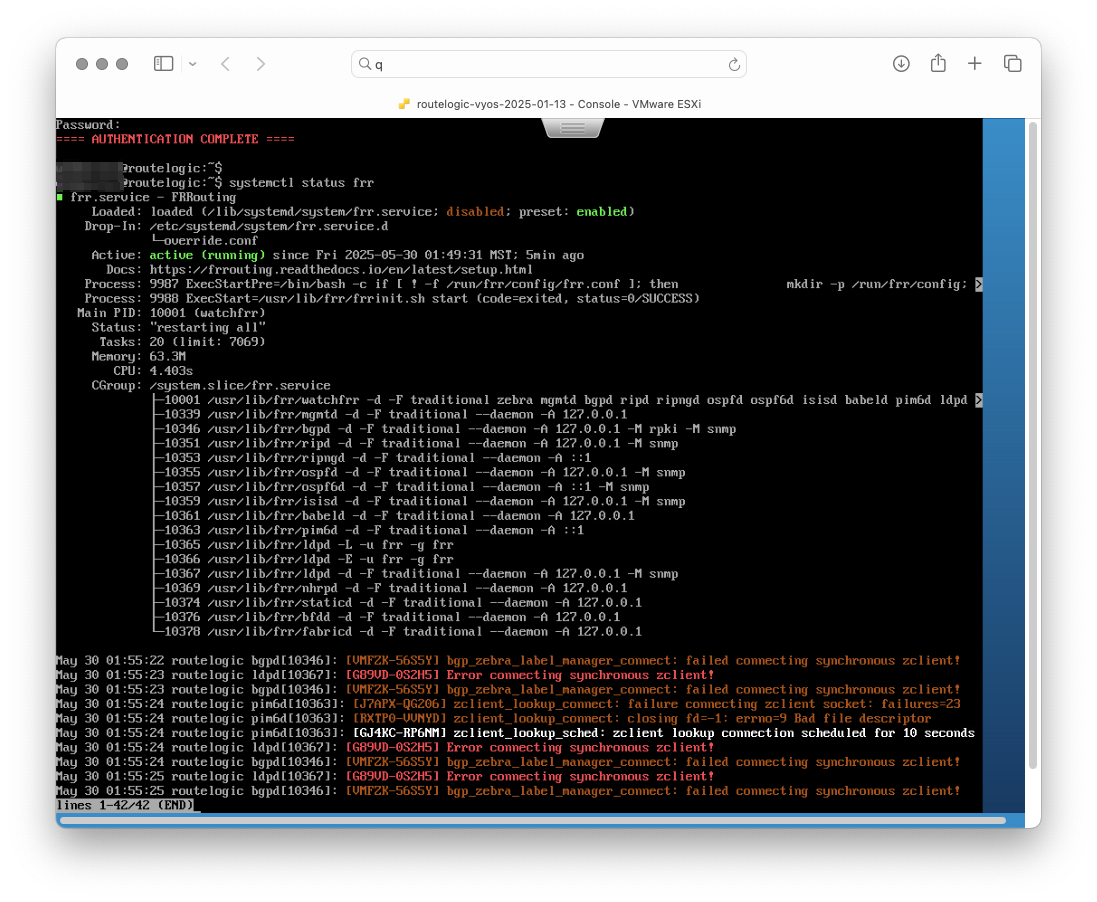Viewport: 1097px width, 902px height.
Task: Select the routelogic-vyos Console tab title
Action: pos(558,104)
